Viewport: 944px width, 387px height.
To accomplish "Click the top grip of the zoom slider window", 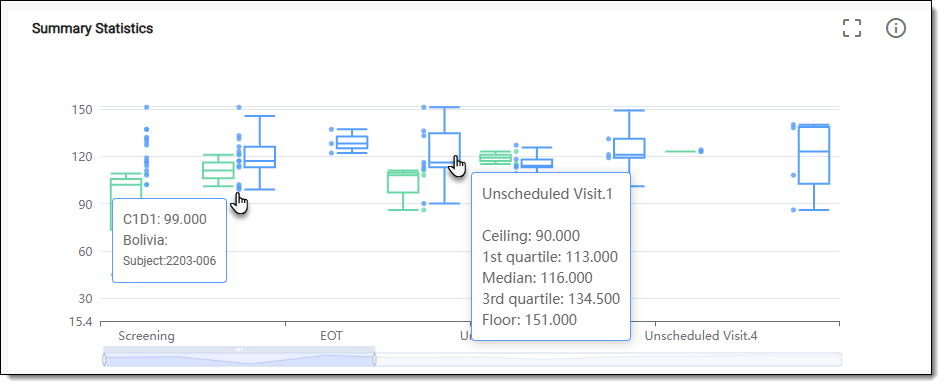I will coord(239,349).
